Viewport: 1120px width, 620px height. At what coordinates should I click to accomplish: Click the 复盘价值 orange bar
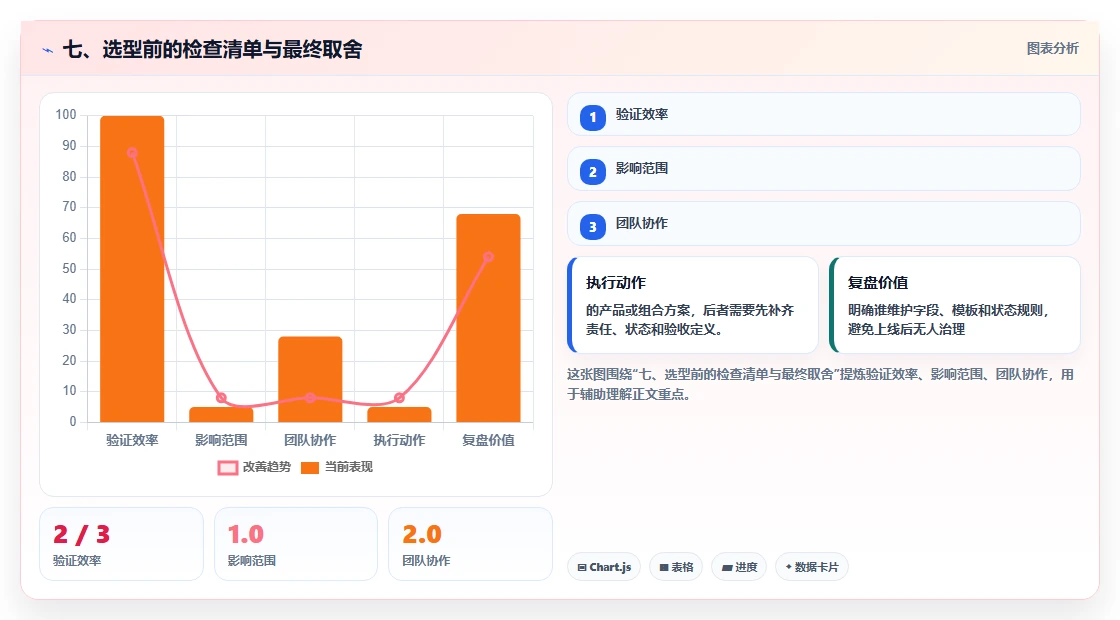click(x=489, y=318)
